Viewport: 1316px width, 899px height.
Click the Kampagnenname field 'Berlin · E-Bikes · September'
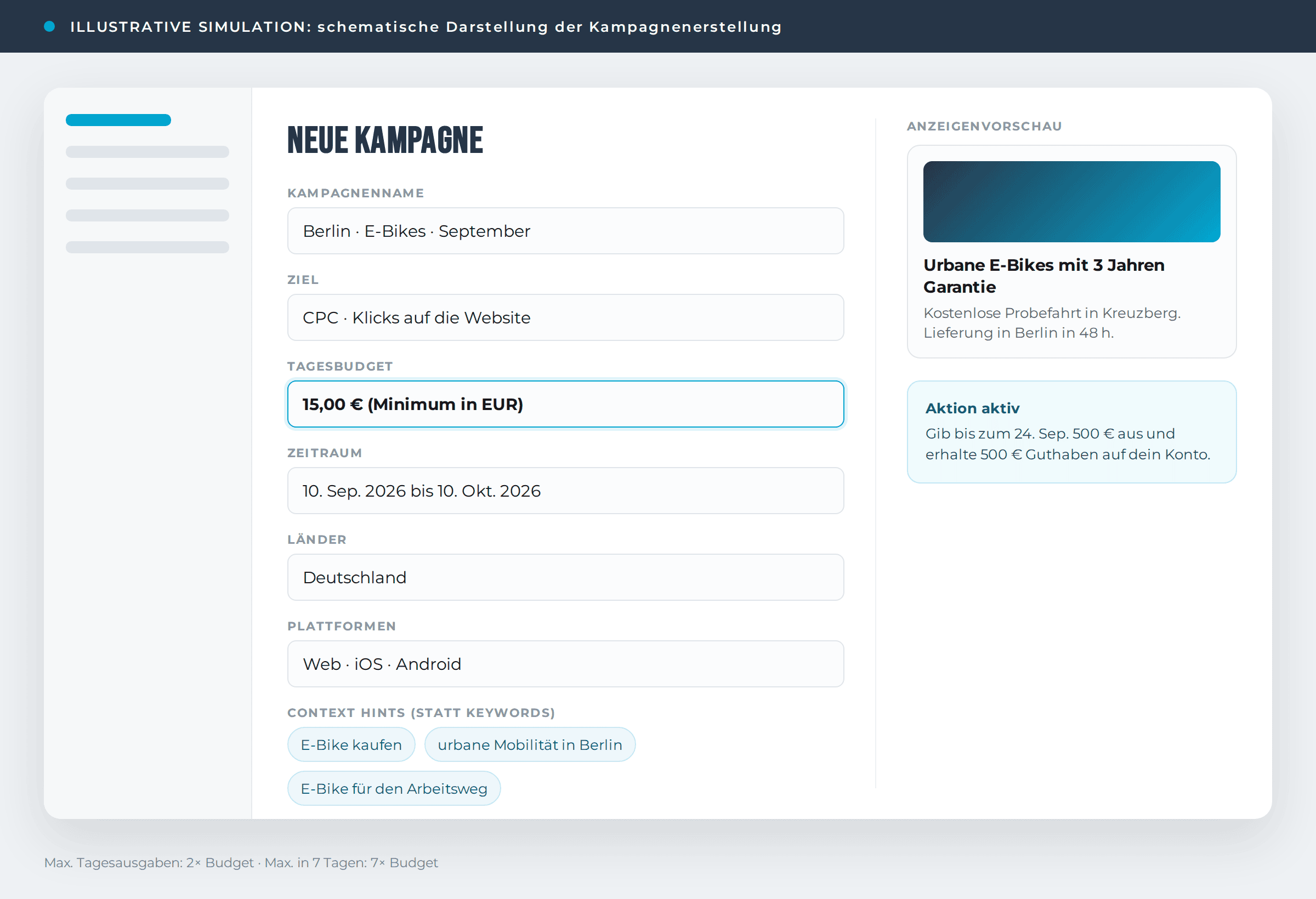565,231
